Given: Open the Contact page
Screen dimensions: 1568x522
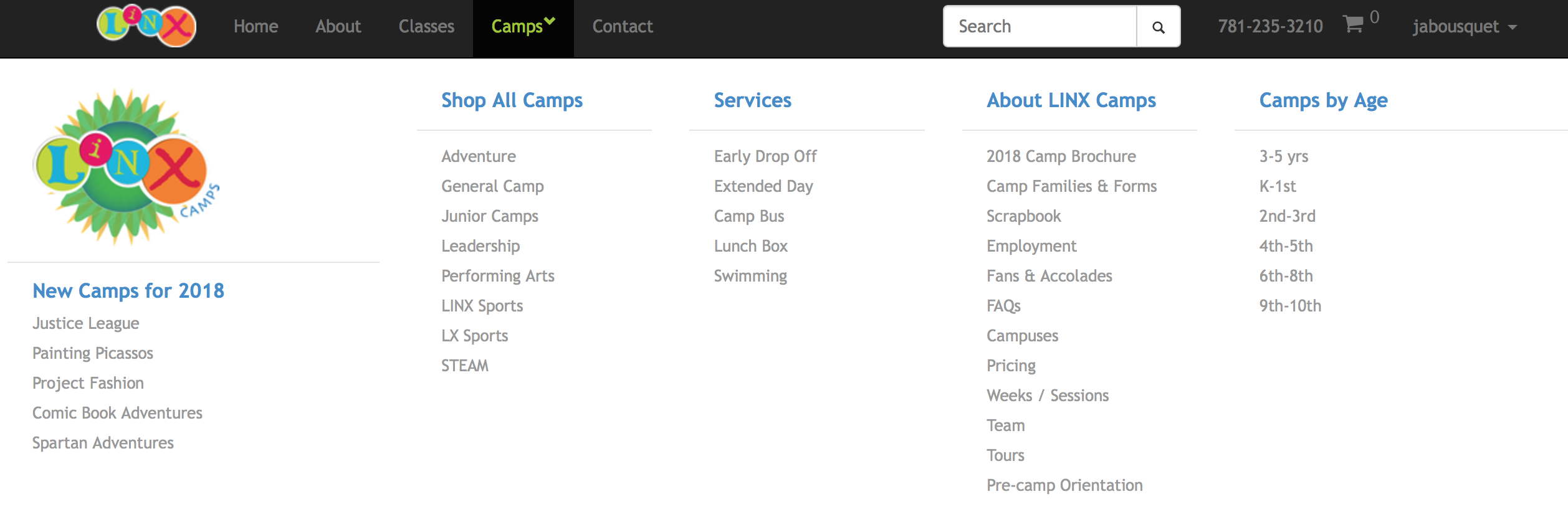Looking at the screenshot, I should click(622, 26).
